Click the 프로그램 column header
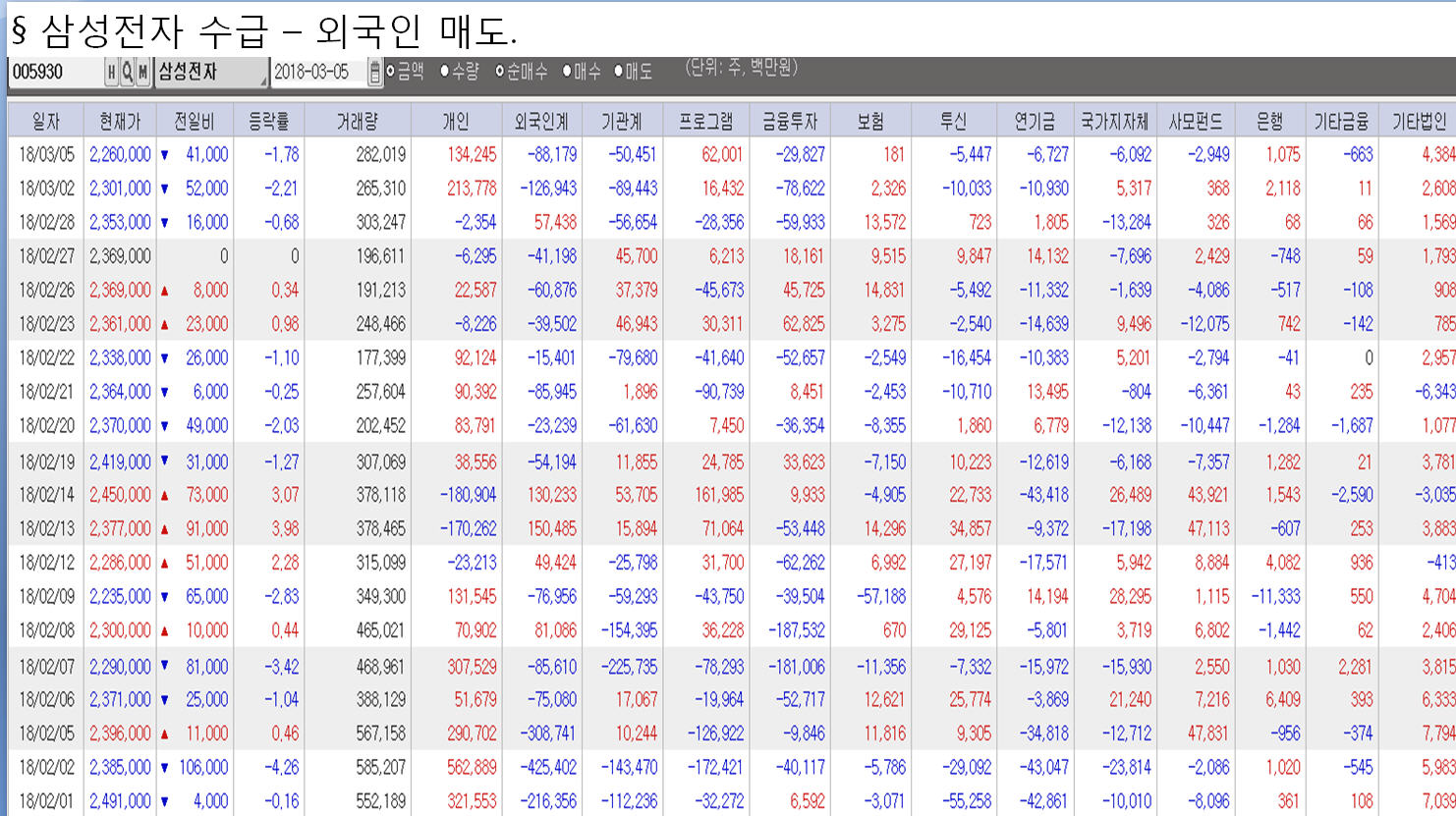The height and width of the screenshot is (816, 1456). 705,121
